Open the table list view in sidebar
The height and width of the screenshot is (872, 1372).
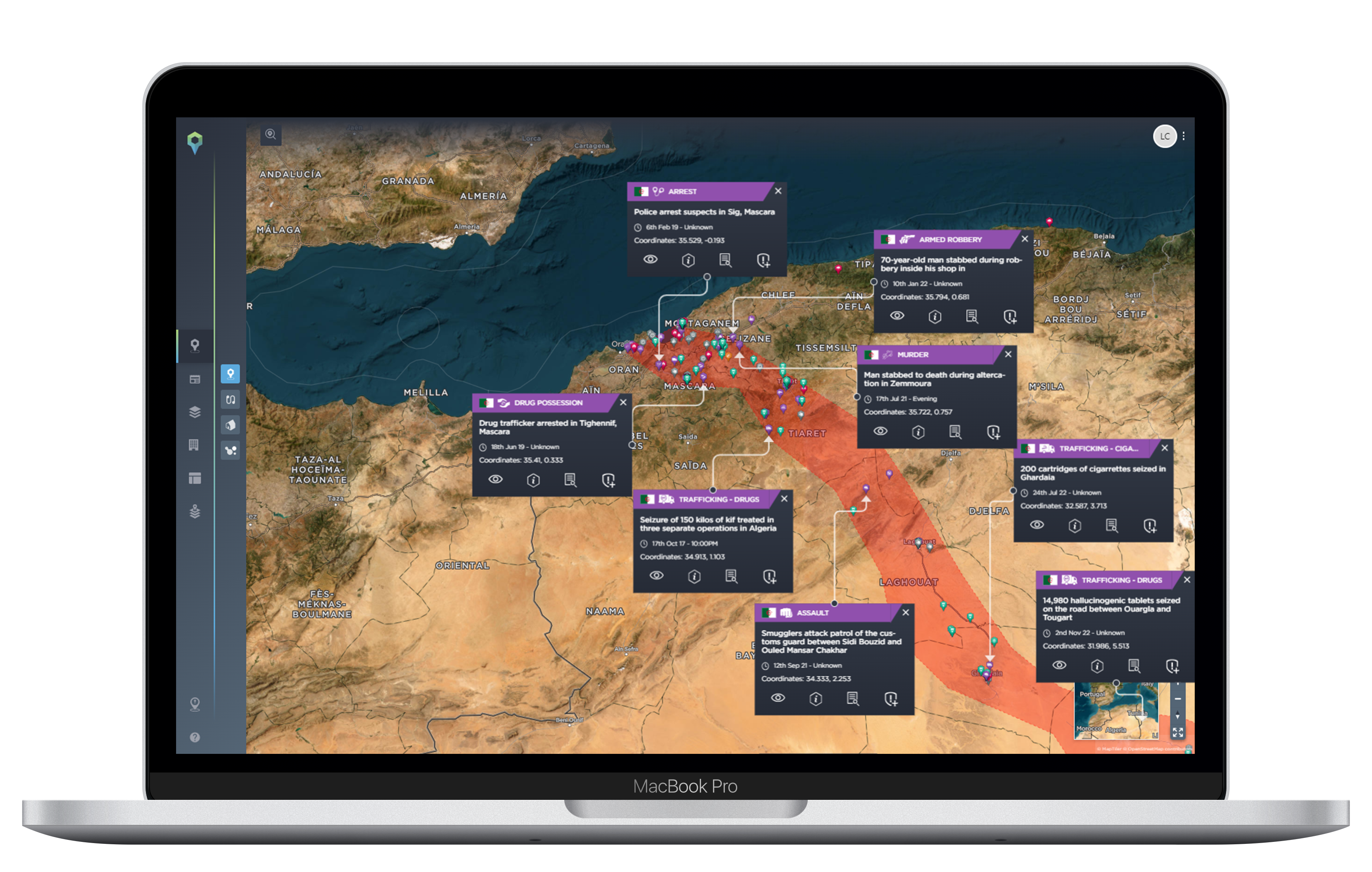coord(195,379)
